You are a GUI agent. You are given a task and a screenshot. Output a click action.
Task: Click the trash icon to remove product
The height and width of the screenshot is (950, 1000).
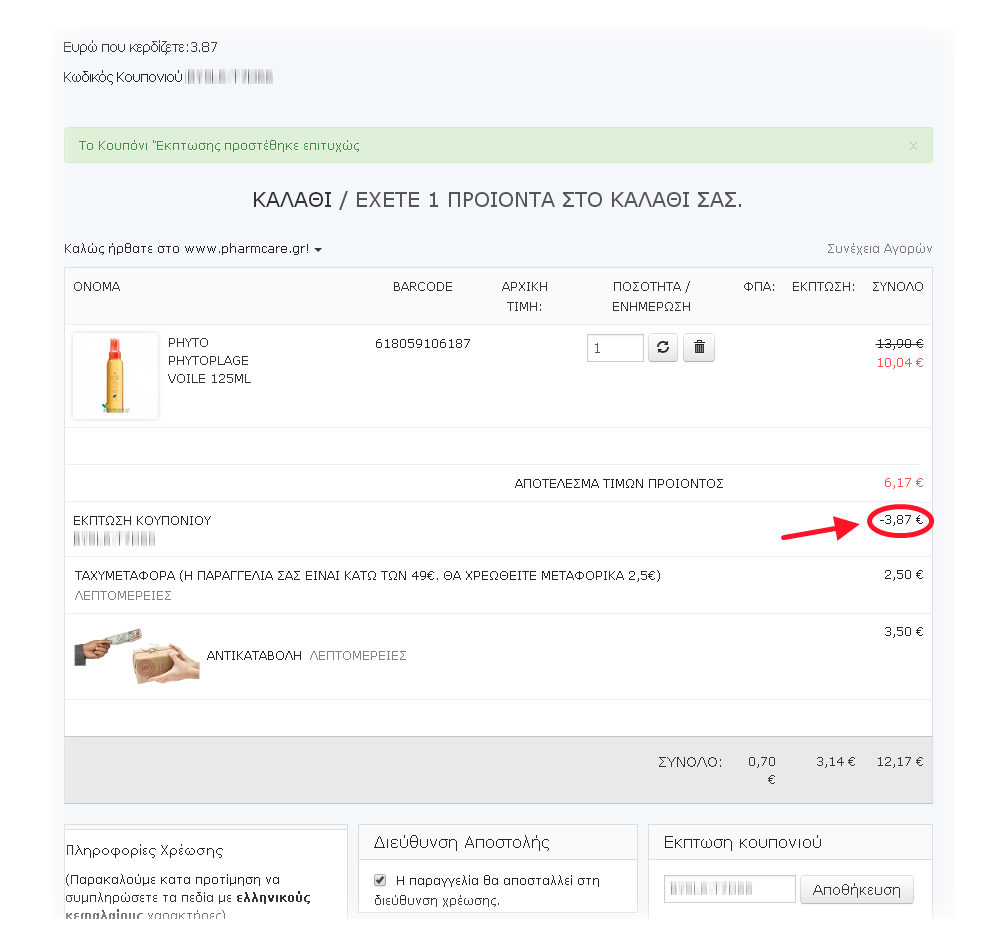point(699,348)
